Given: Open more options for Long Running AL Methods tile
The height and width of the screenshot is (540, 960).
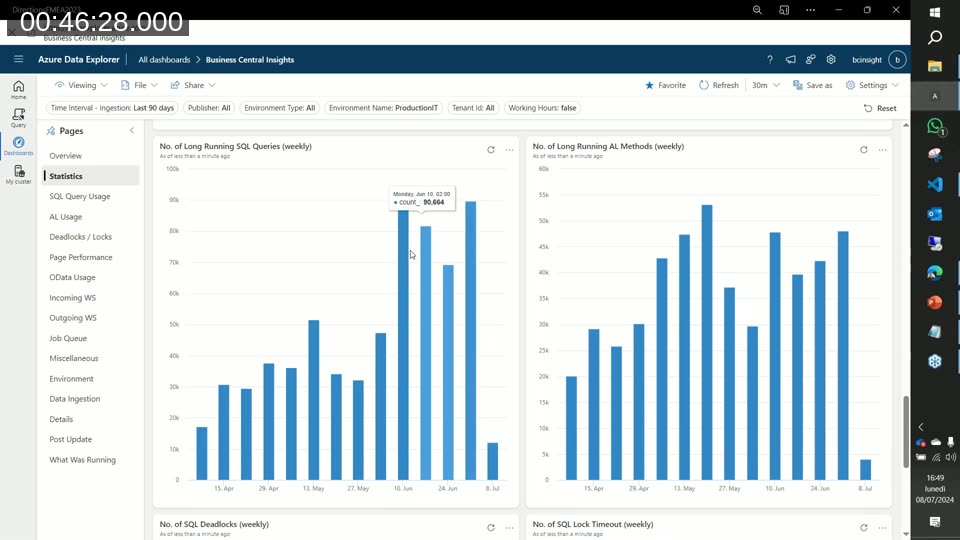Looking at the screenshot, I should tap(882, 149).
